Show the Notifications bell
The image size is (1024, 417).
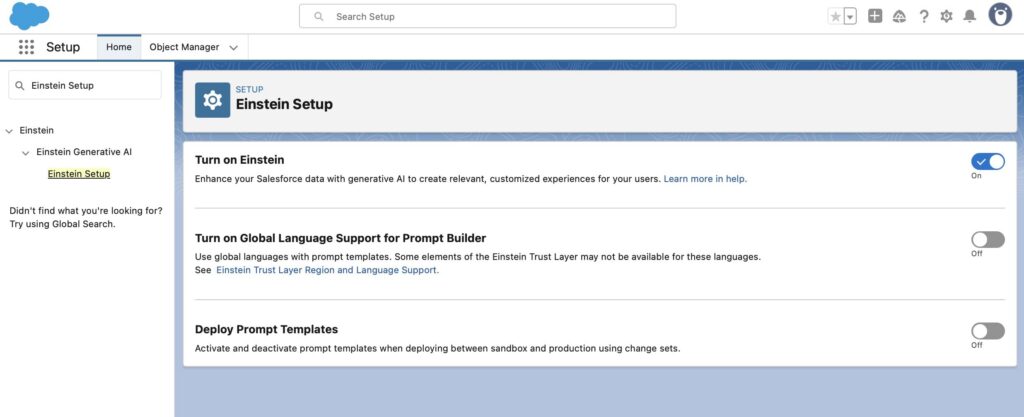click(970, 16)
